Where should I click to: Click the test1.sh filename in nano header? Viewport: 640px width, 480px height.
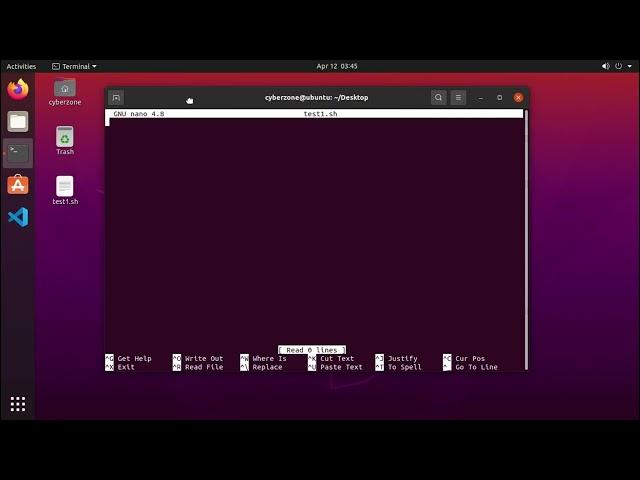tap(320, 114)
